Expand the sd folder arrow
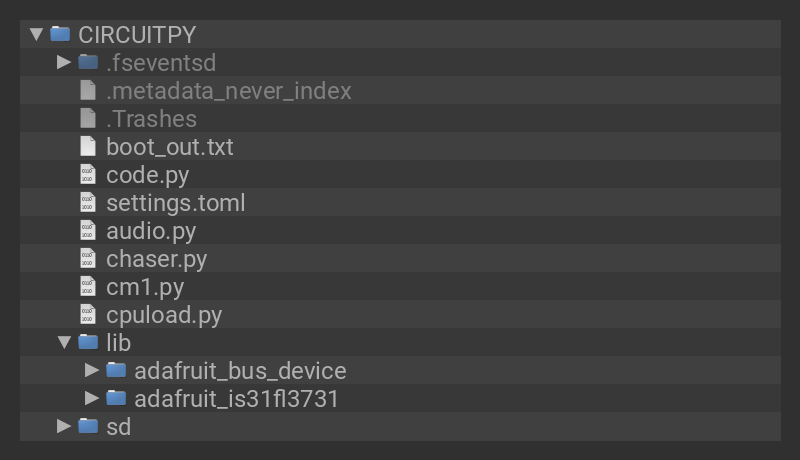The width and height of the screenshot is (800, 460). (x=64, y=427)
